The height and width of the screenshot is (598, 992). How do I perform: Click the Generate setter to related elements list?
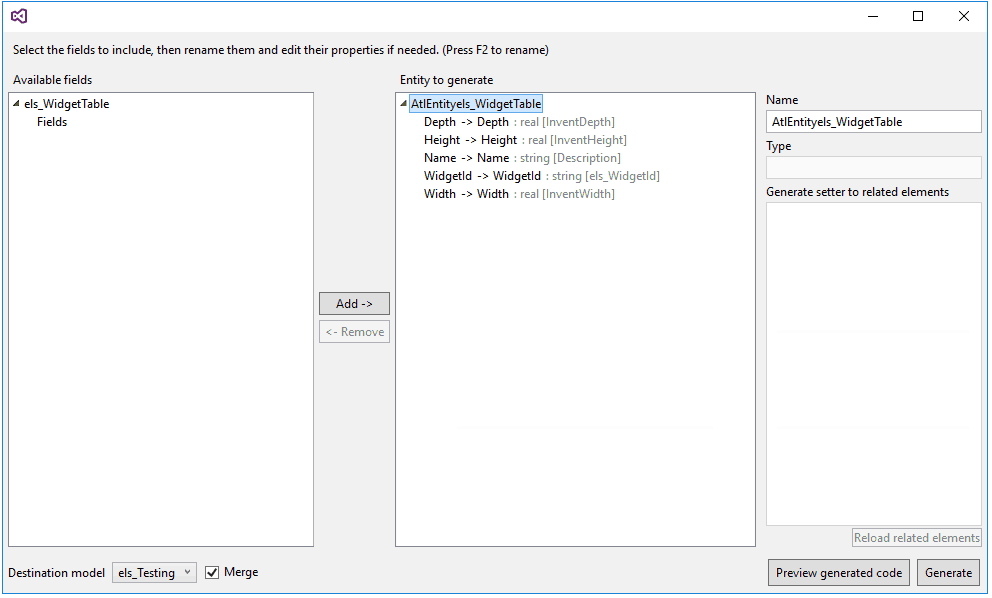[x=874, y=364]
